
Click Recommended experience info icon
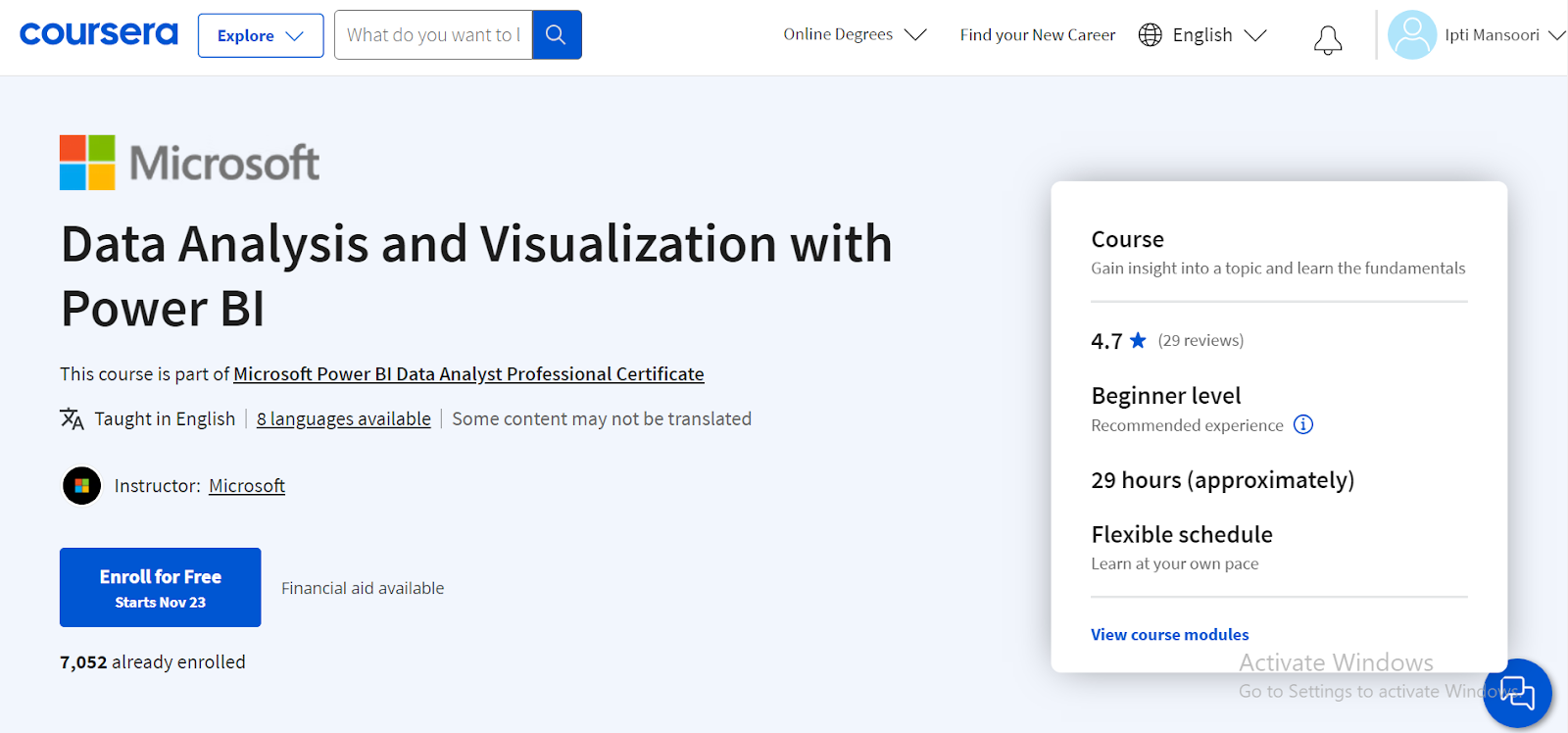(x=1303, y=424)
